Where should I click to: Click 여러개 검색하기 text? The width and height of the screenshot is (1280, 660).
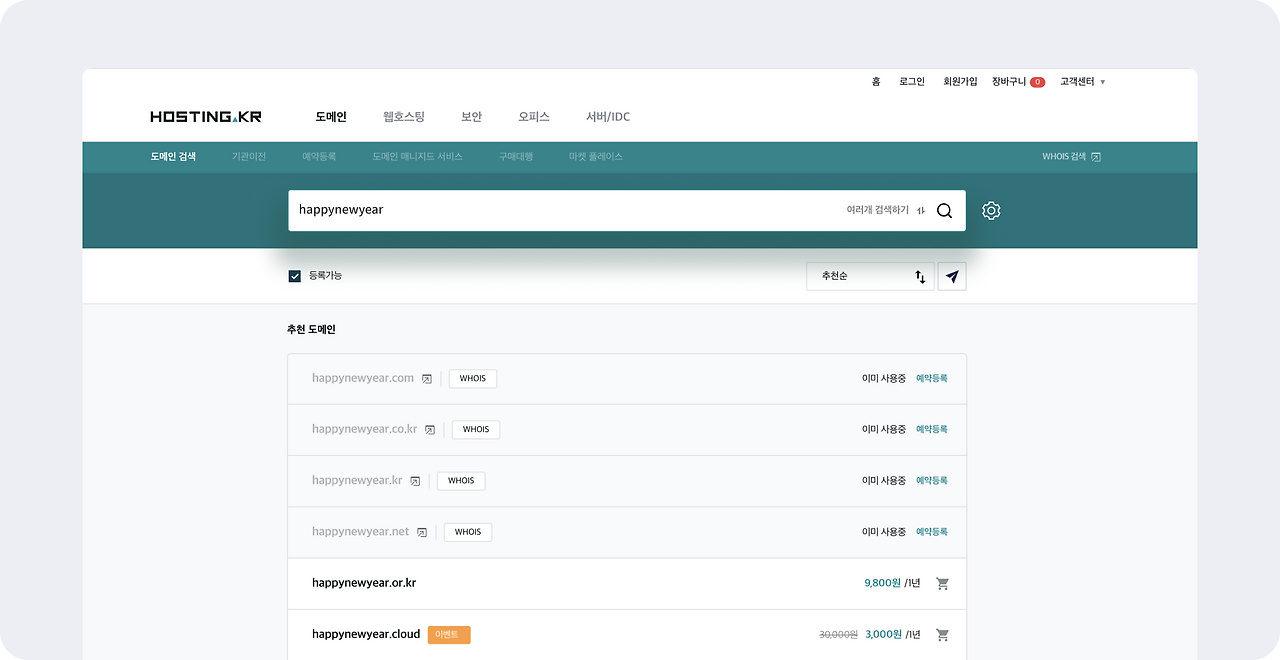click(878, 211)
